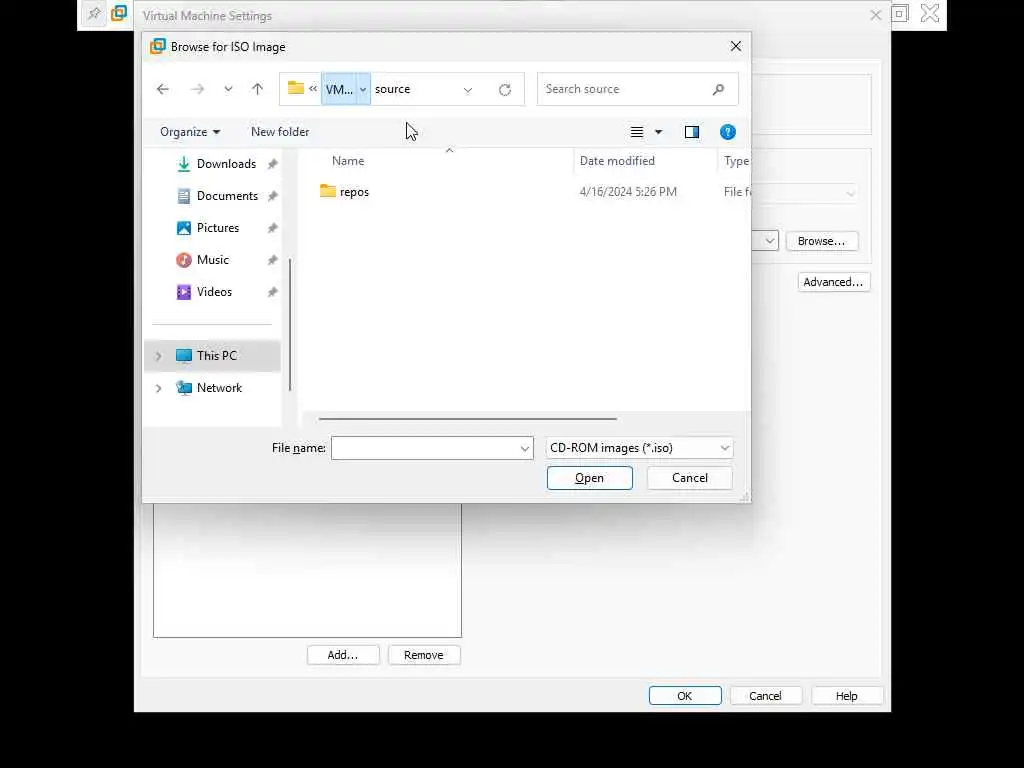The image size is (1024, 768).
Task: Sort by the Type column header
Action: [736, 161]
